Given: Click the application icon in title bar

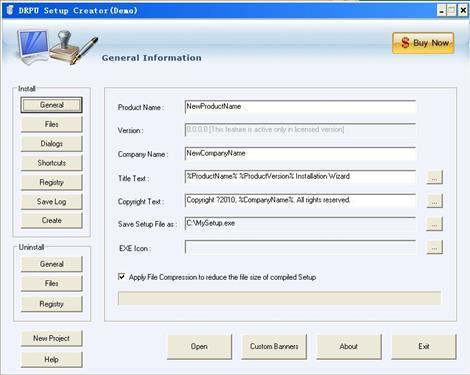Looking at the screenshot, I should tap(10, 10).
